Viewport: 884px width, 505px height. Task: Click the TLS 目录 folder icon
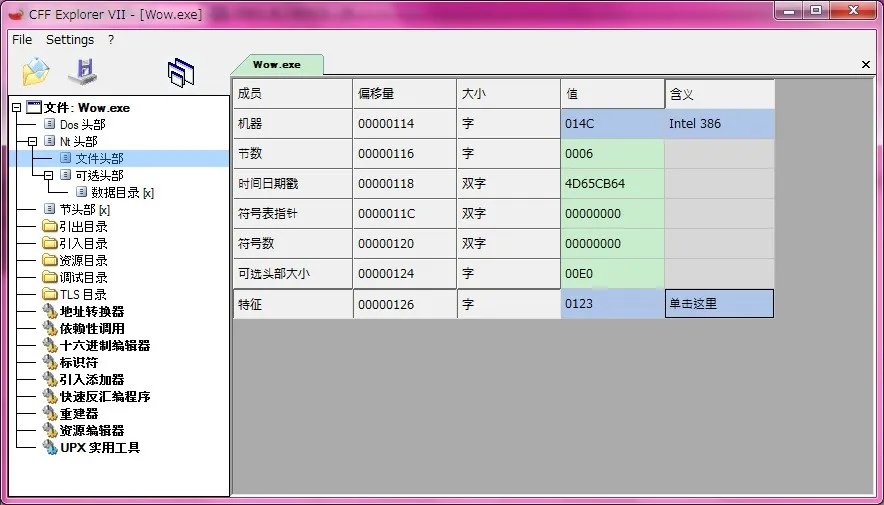click(50, 294)
